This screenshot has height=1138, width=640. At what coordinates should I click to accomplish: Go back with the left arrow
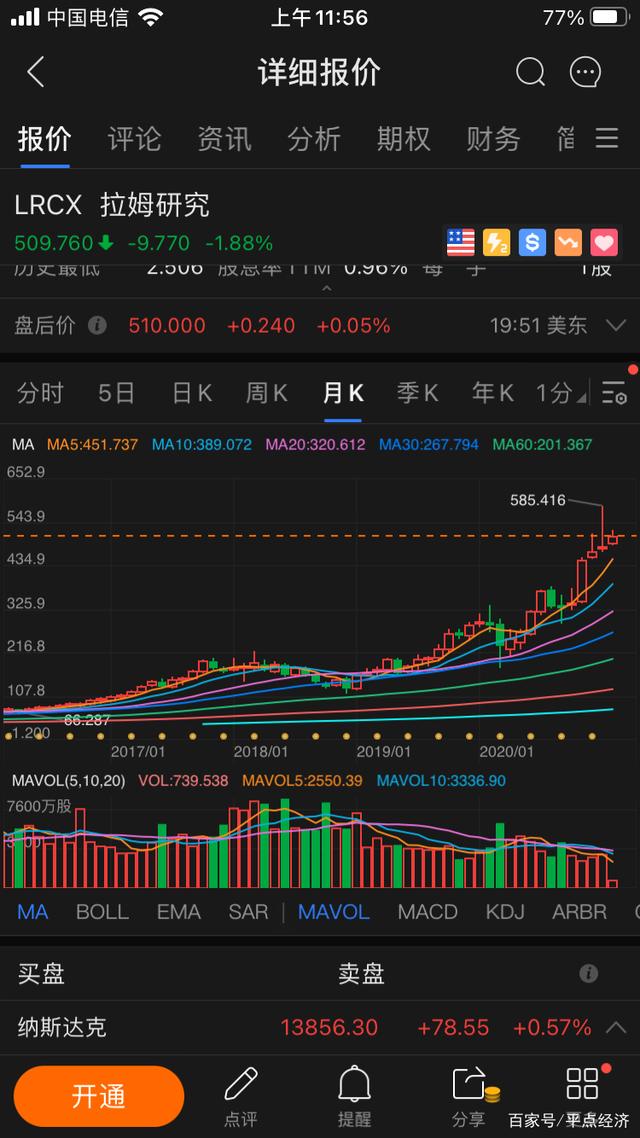[x=36, y=72]
